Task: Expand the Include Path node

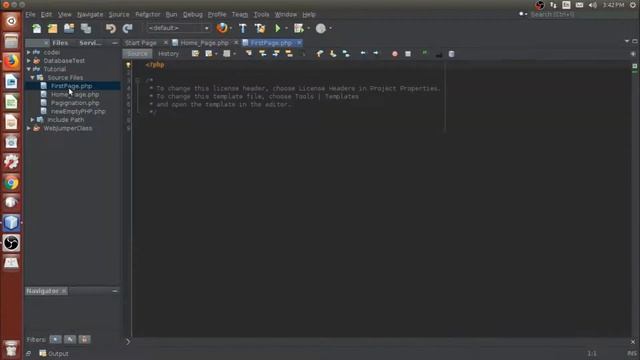Action: click(x=33, y=120)
